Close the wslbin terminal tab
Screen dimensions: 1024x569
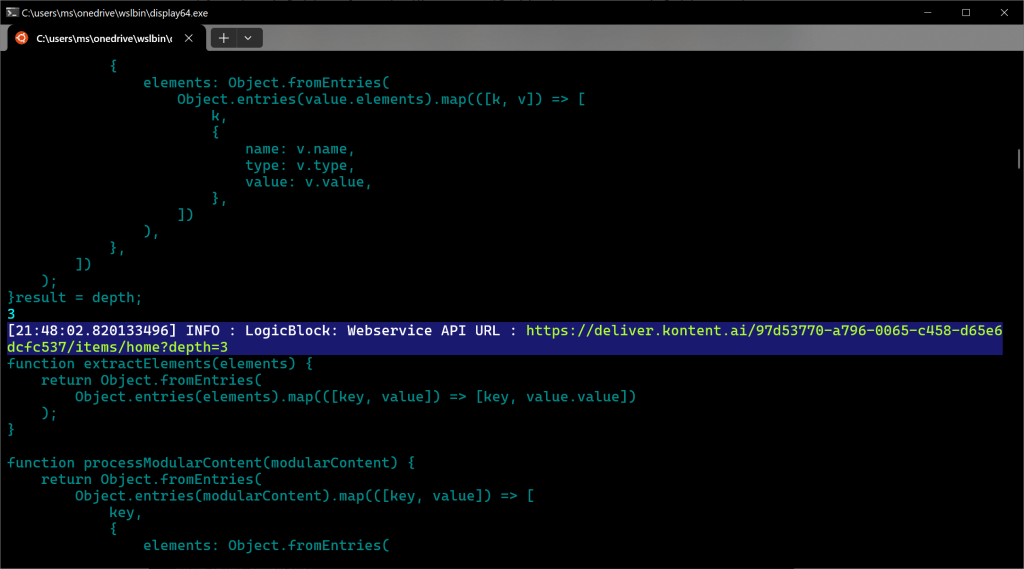tap(188, 38)
